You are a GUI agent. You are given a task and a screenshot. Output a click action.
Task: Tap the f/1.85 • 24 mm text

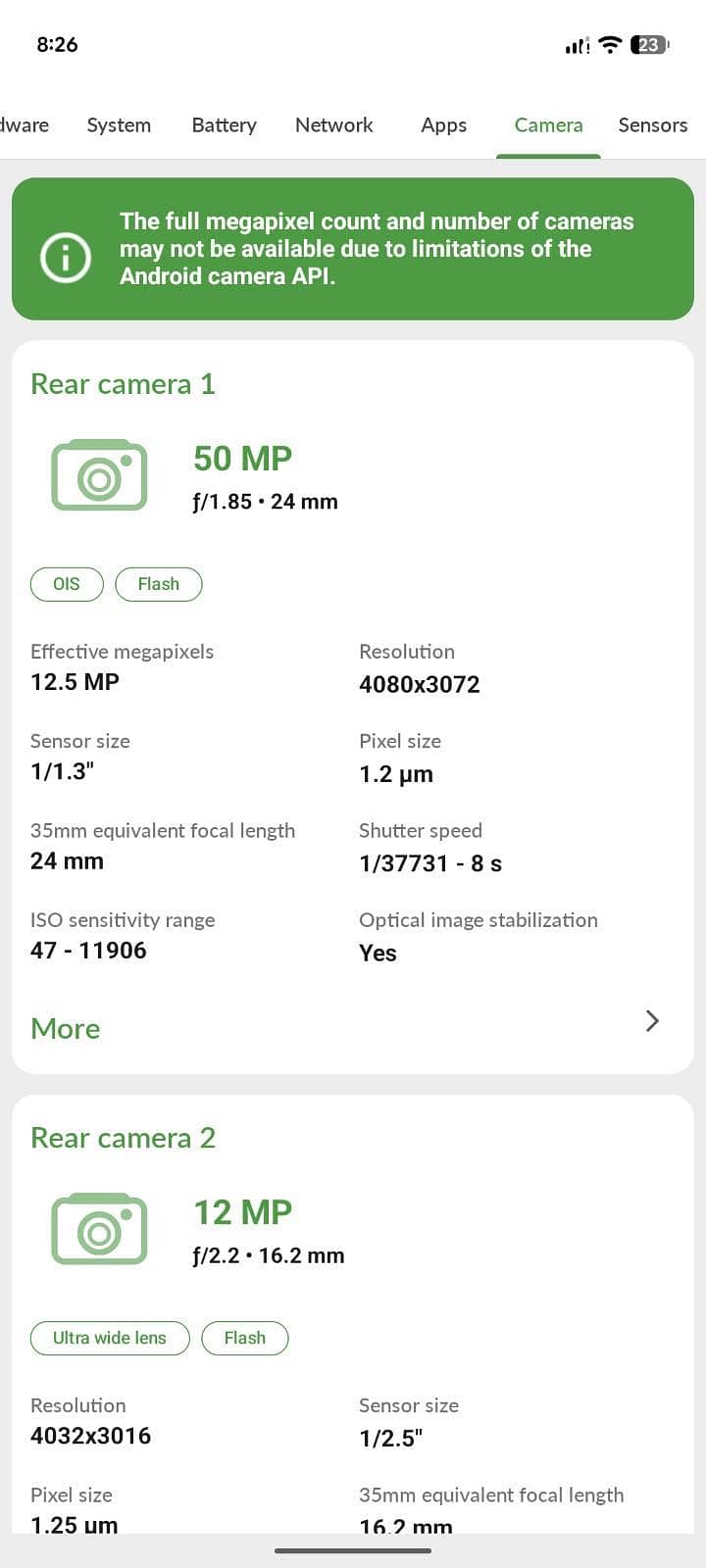pyautogui.click(x=265, y=501)
